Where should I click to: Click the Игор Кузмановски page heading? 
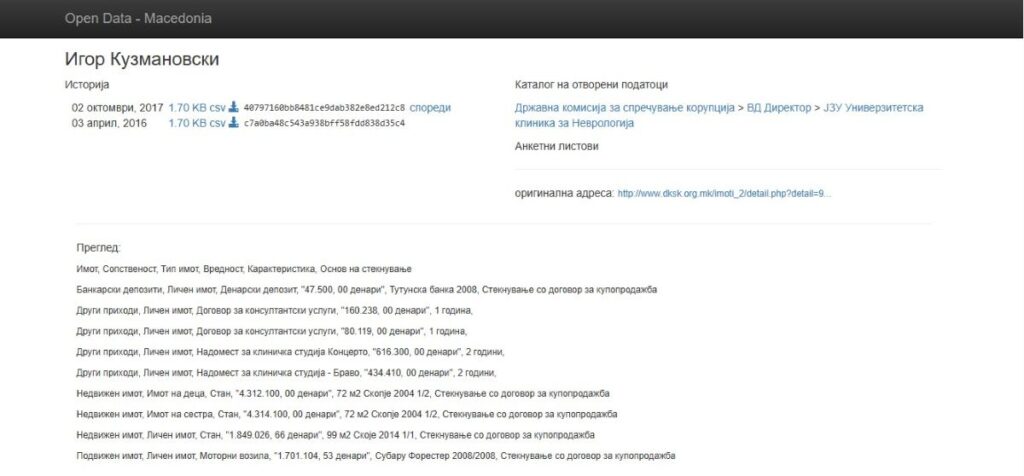tap(141, 60)
